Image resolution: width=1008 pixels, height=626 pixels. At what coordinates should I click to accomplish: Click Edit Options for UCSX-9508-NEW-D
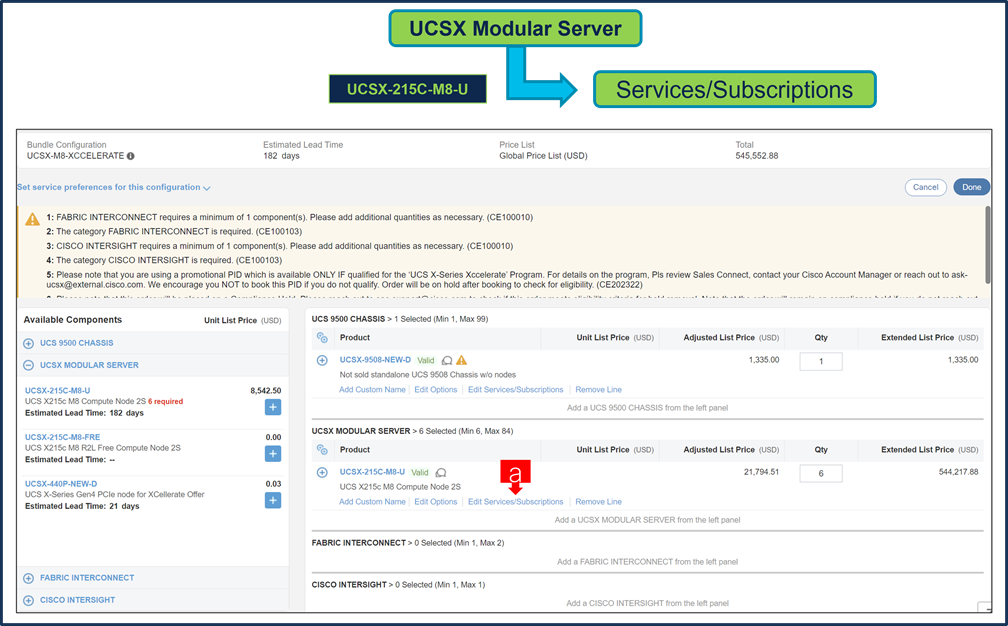pos(435,389)
